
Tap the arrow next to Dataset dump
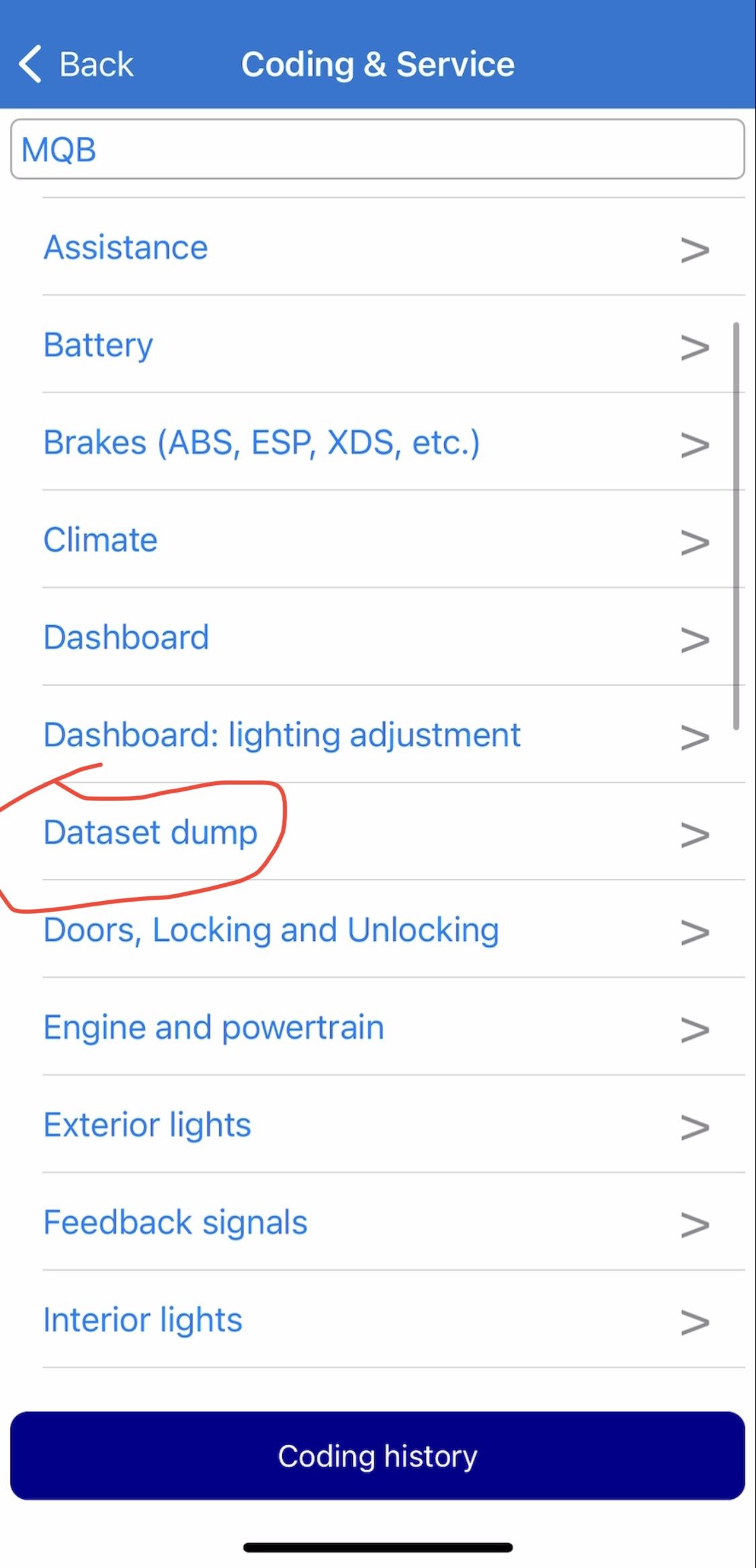coord(695,834)
